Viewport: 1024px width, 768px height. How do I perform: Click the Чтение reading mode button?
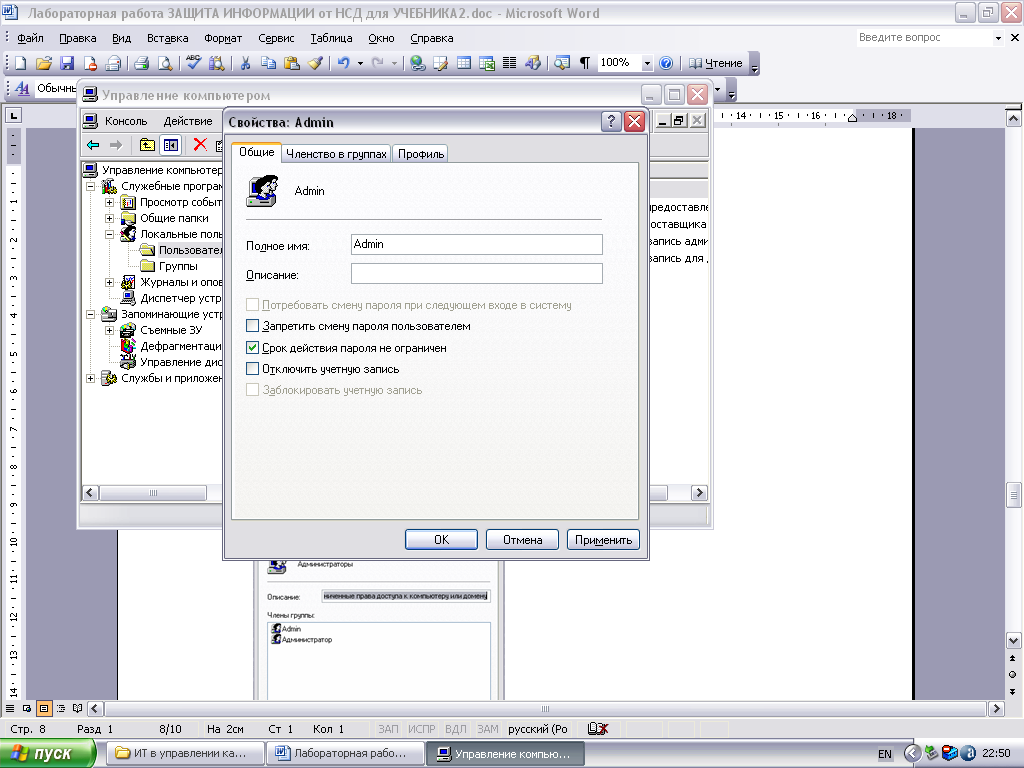coord(716,63)
